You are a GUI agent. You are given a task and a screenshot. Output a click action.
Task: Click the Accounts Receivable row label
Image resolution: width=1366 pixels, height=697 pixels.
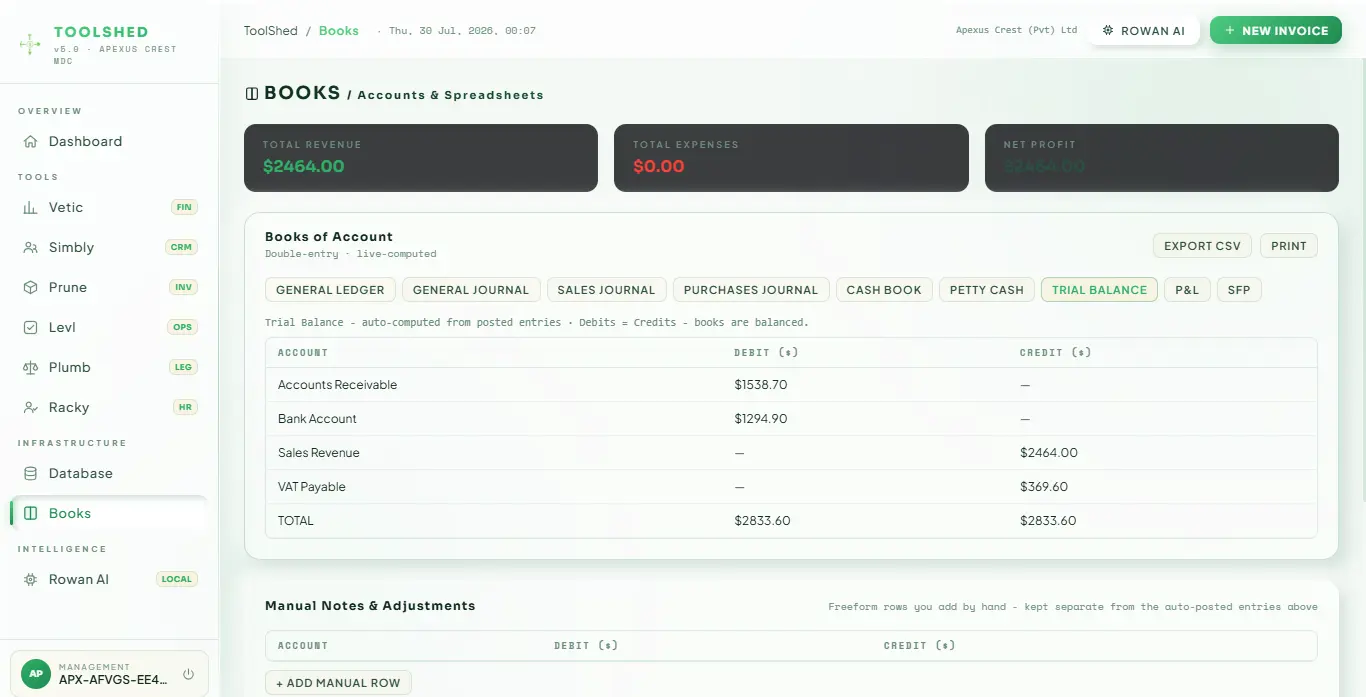[337, 385]
